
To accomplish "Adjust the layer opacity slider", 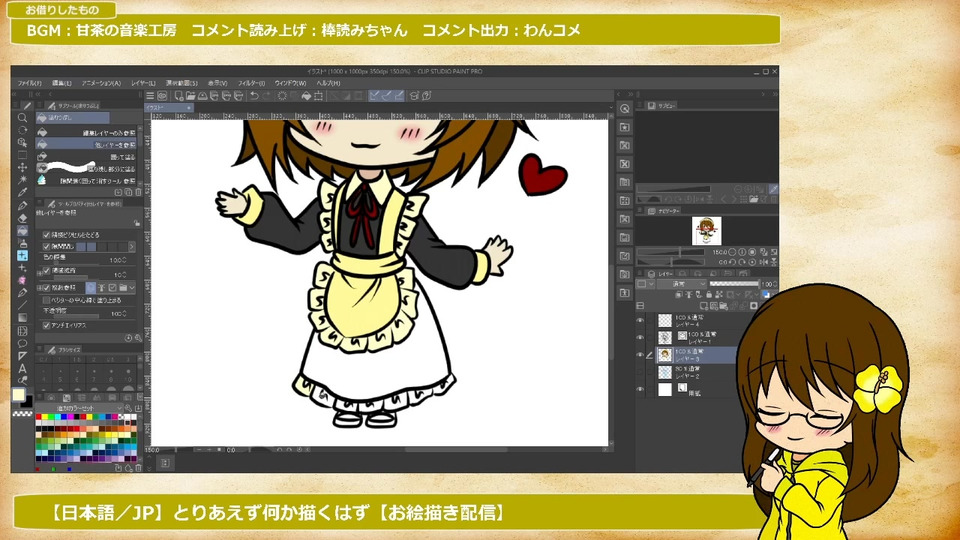I will coord(733,284).
